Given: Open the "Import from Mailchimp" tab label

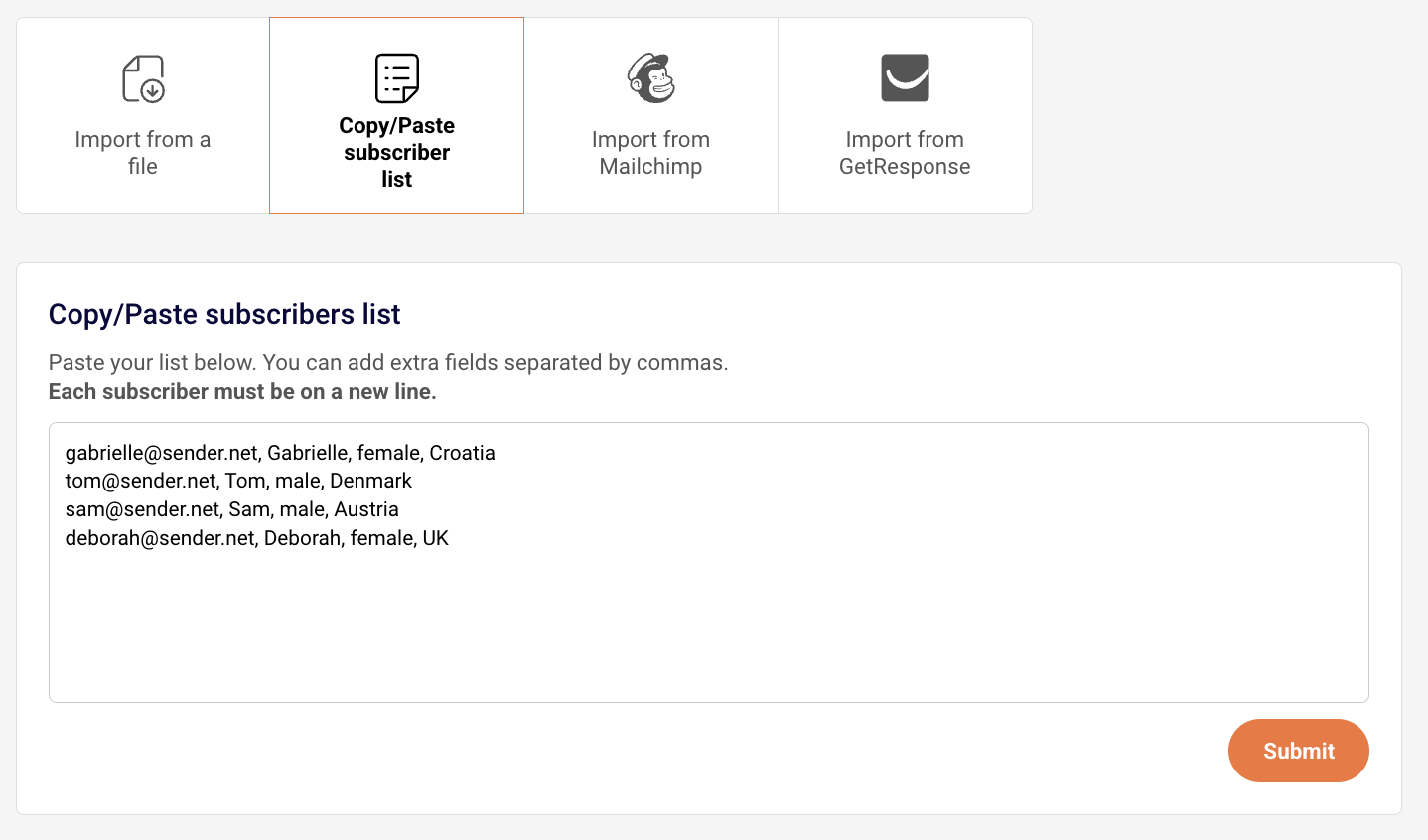Looking at the screenshot, I should (x=650, y=152).
